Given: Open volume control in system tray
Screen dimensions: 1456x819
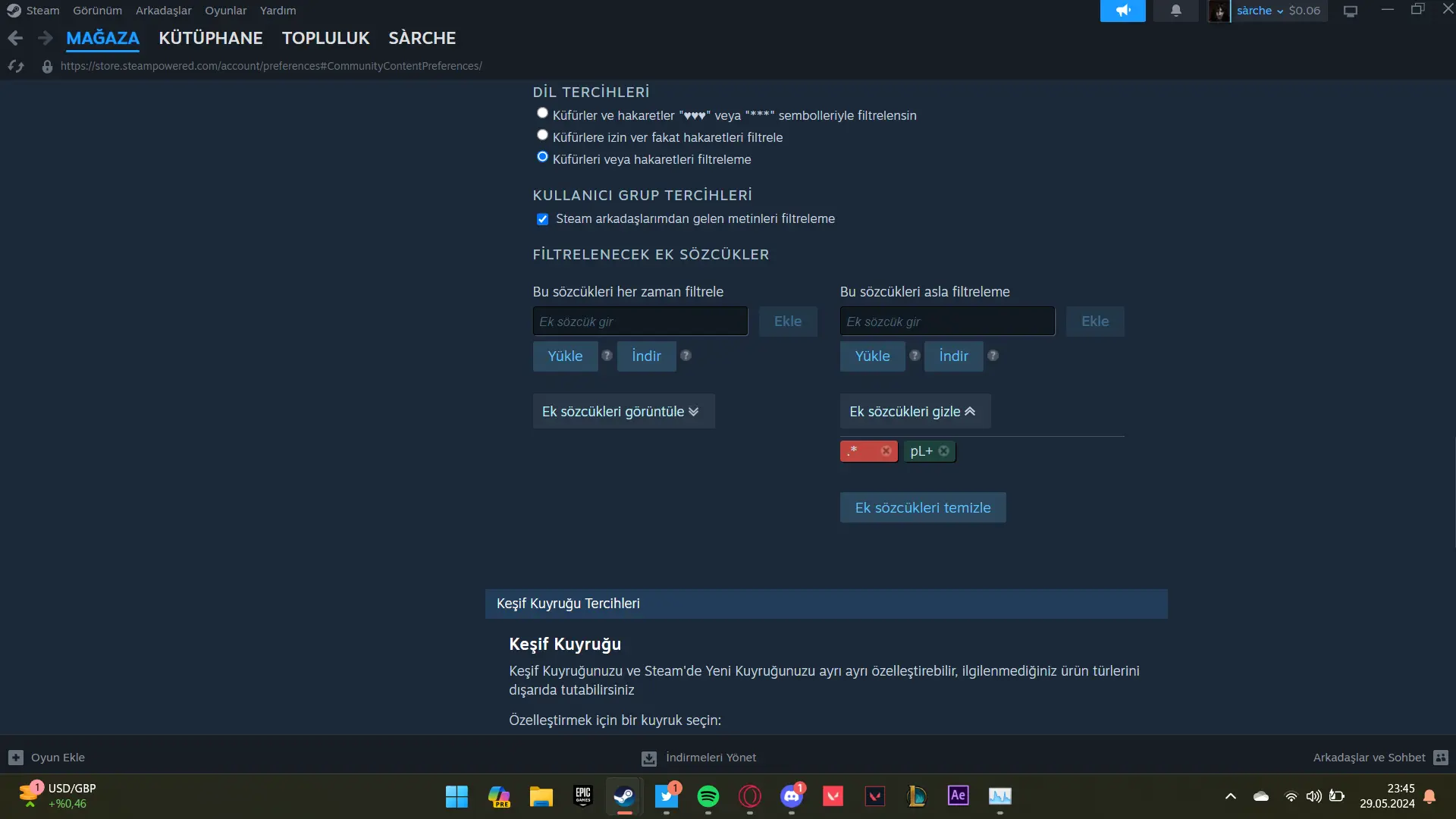Looking at the screenshot, I should pos(1313,796).
